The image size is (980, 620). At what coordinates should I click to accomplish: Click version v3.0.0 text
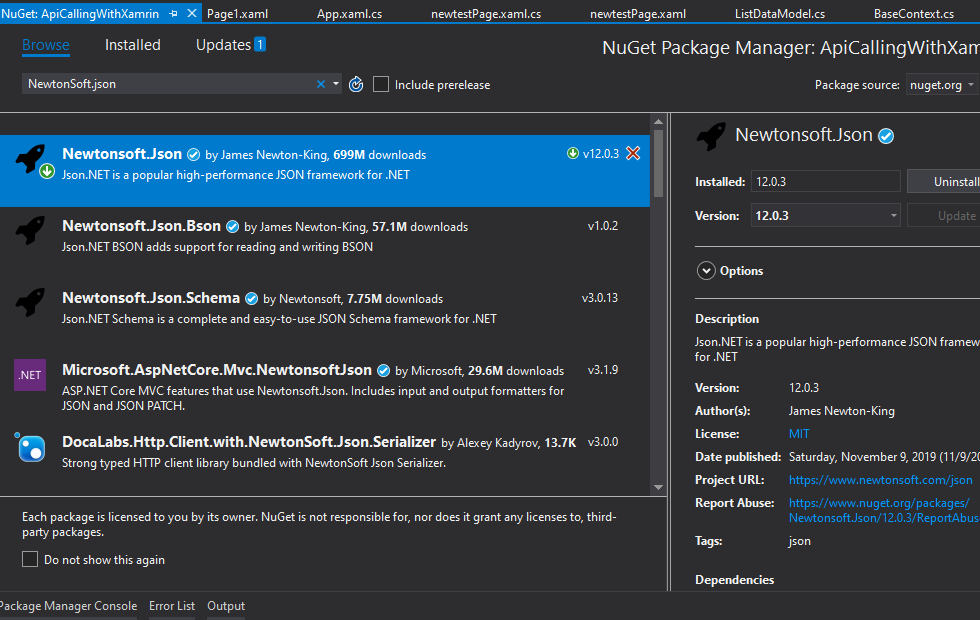pyautogui.click(x=602, y=442)
